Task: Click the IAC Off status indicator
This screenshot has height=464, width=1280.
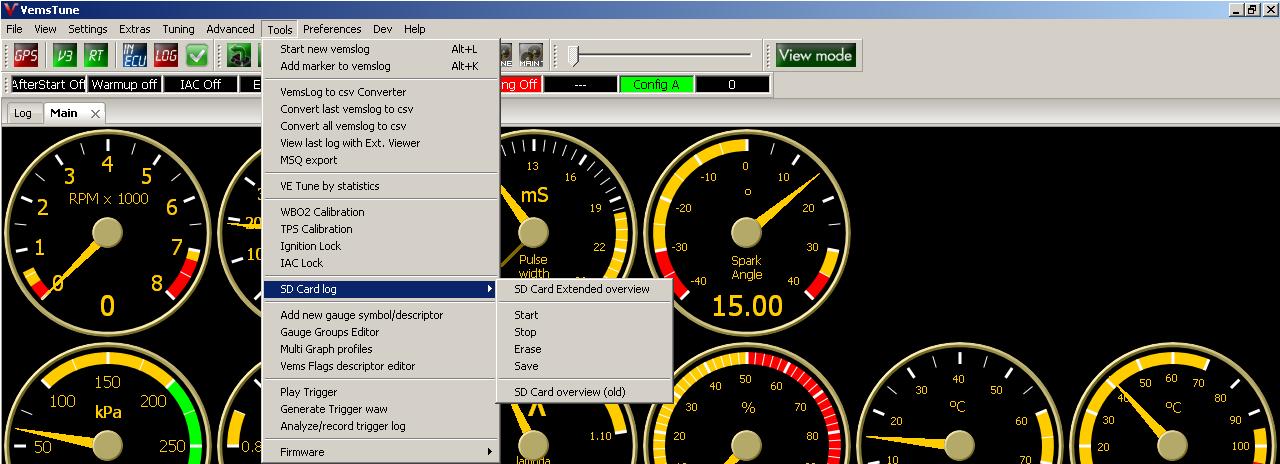Action: coord(200,85)
